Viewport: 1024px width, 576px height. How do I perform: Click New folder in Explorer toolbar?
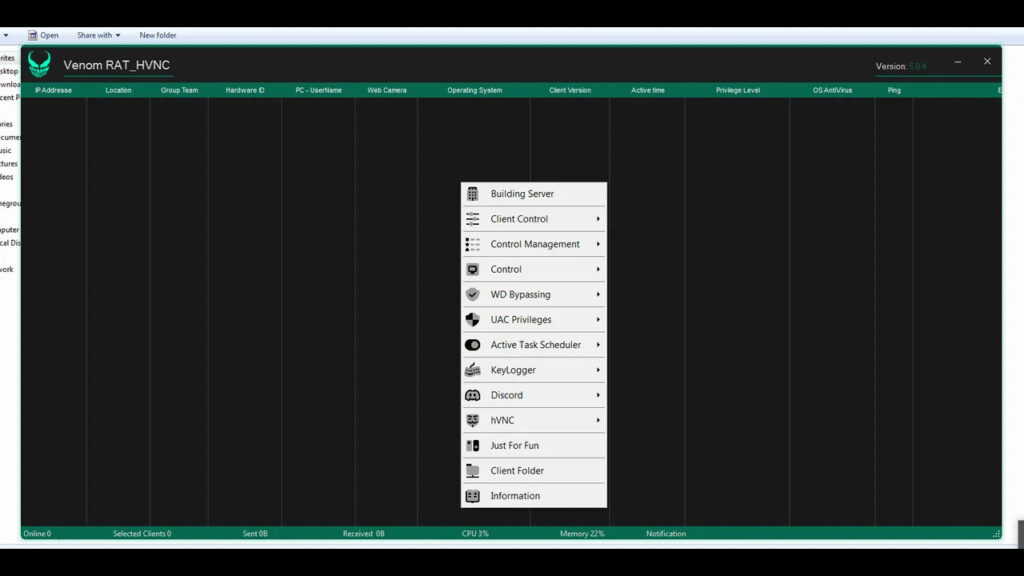157,35
